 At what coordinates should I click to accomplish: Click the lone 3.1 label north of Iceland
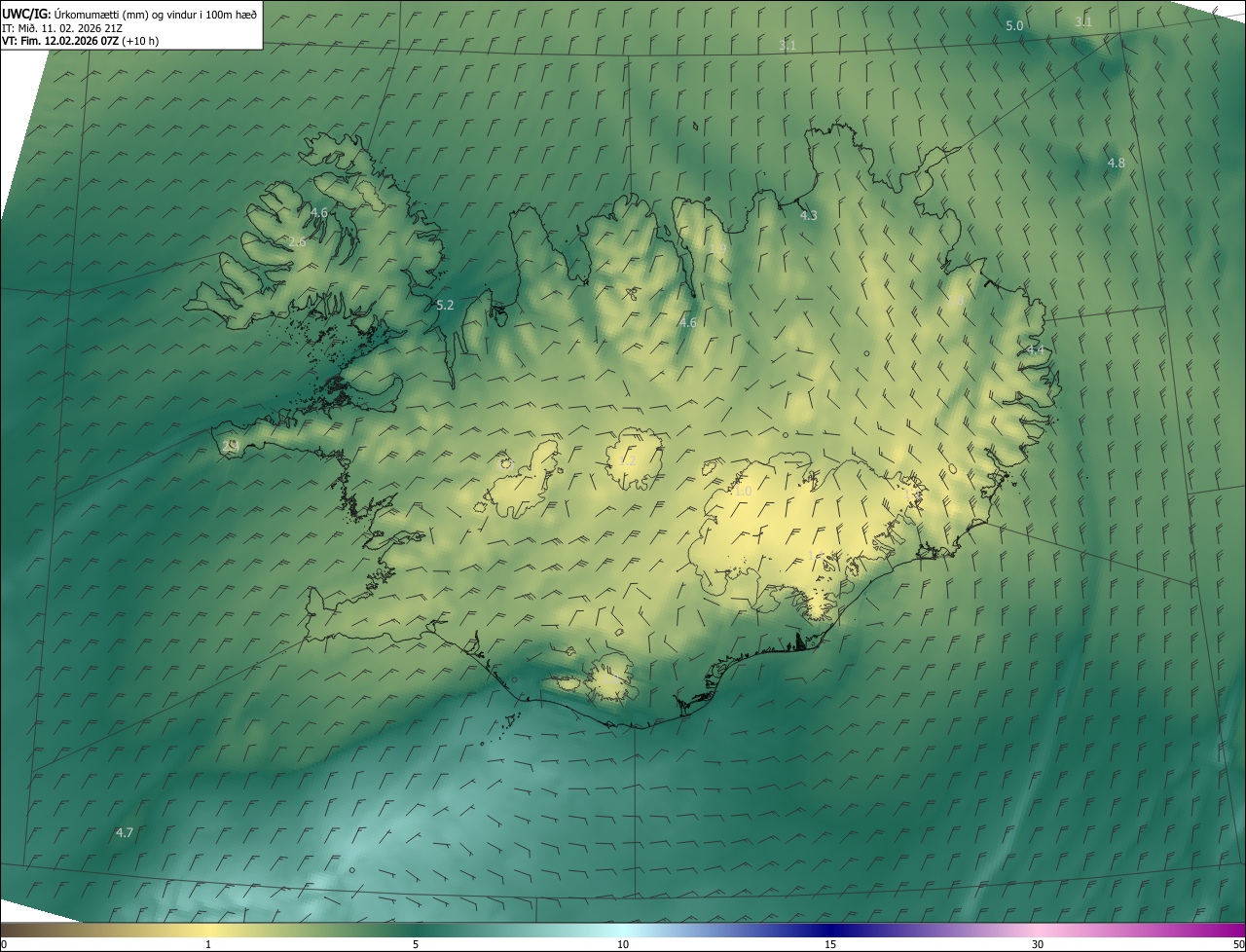(x=788, y=46)
